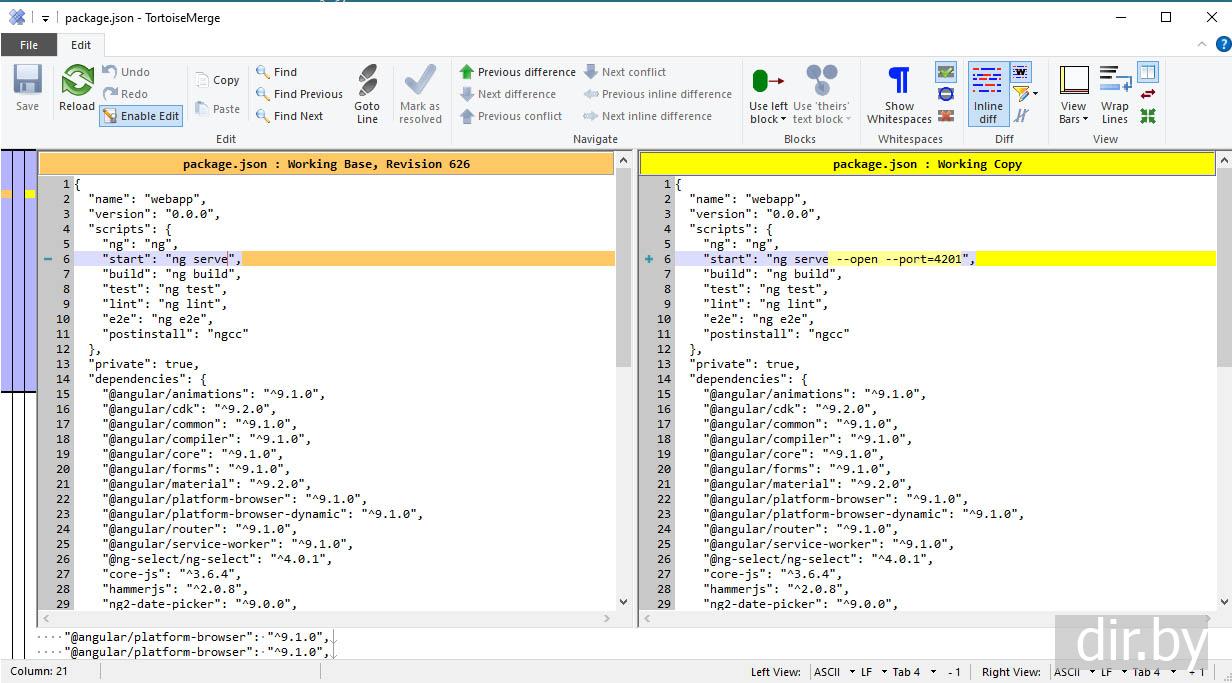
Task: Toggle Show Whitespaces
Action: [x=899, y=94]
